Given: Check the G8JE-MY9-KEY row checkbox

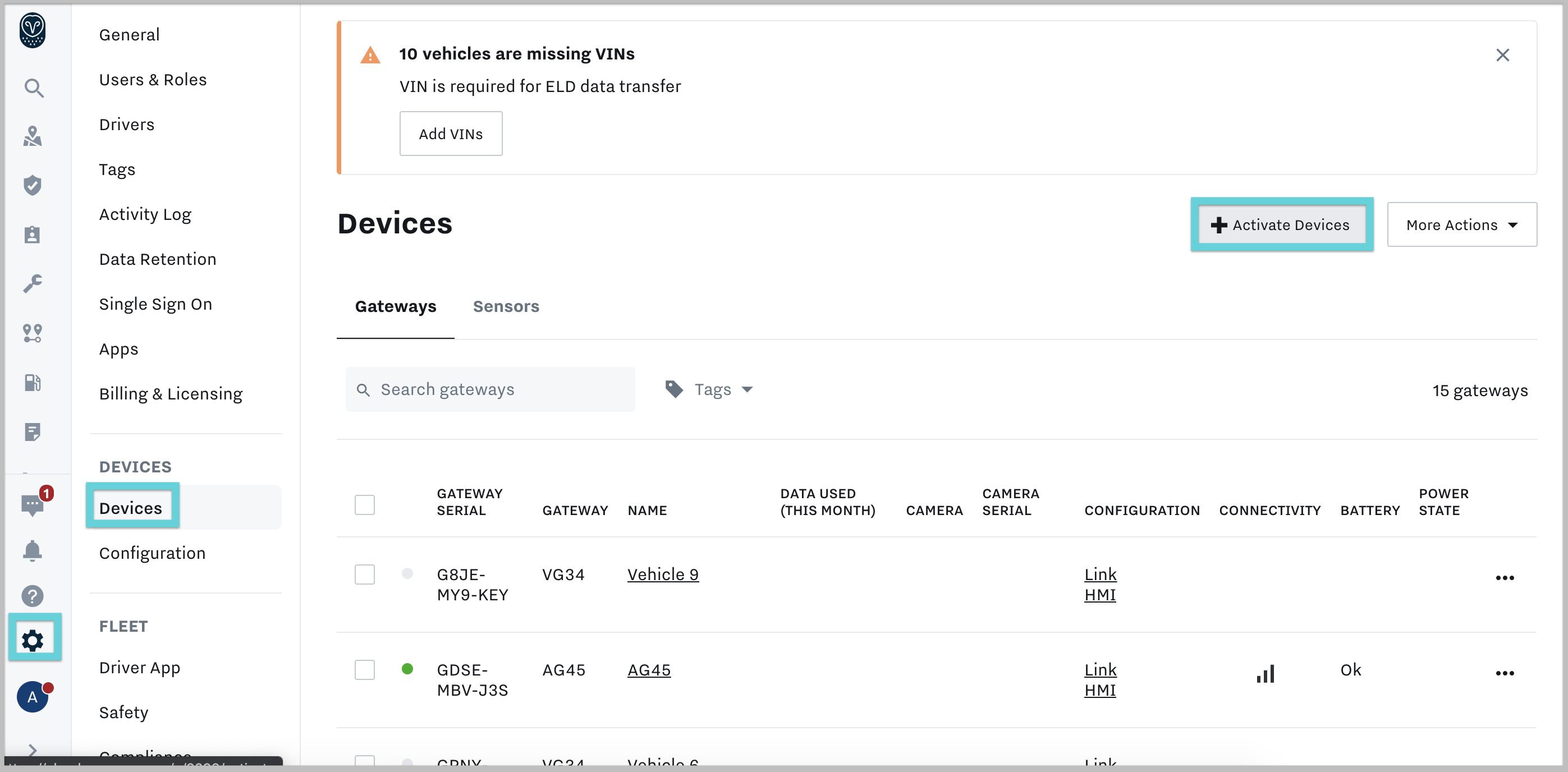Looking at the screenshot, I should 365,575.
